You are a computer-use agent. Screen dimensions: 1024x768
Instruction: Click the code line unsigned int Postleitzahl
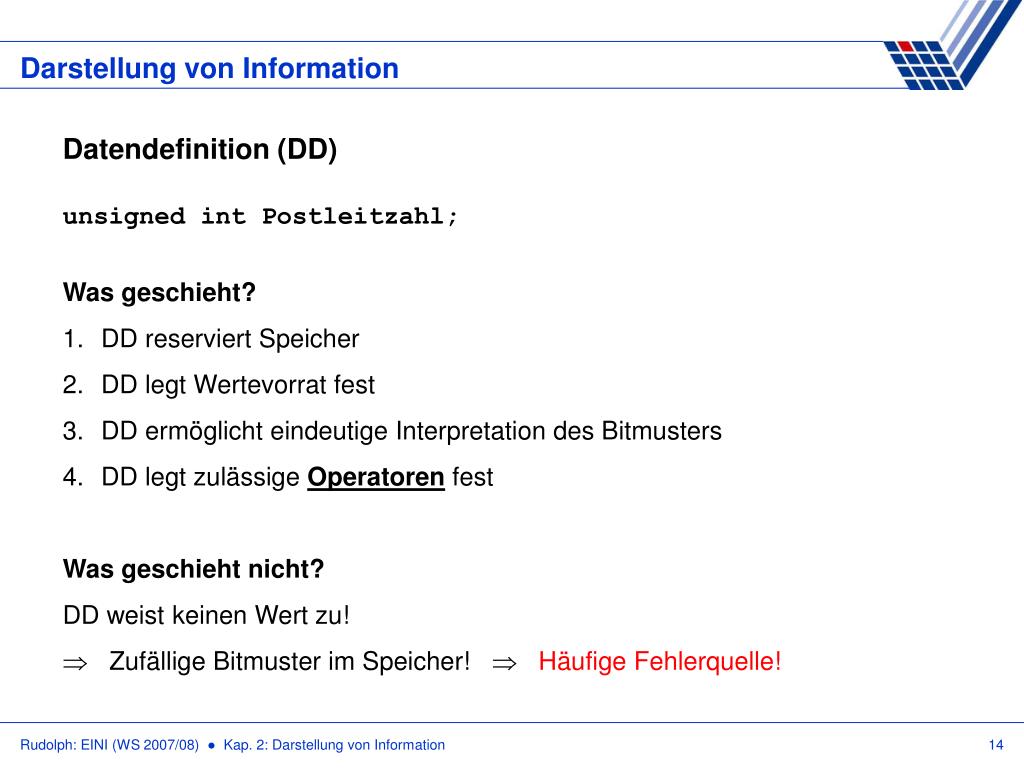point(261,216)
